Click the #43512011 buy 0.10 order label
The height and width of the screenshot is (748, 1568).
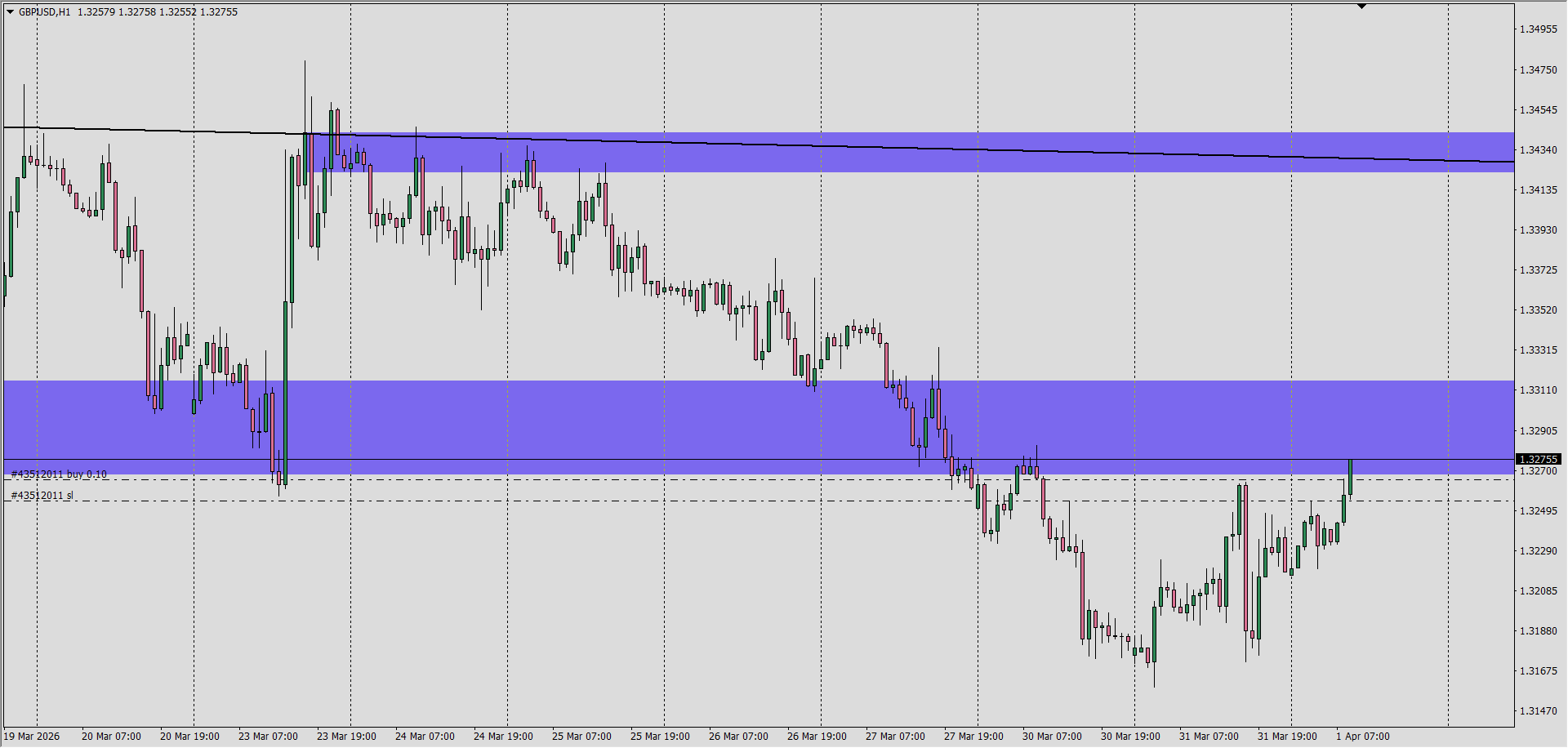[59, 474]
